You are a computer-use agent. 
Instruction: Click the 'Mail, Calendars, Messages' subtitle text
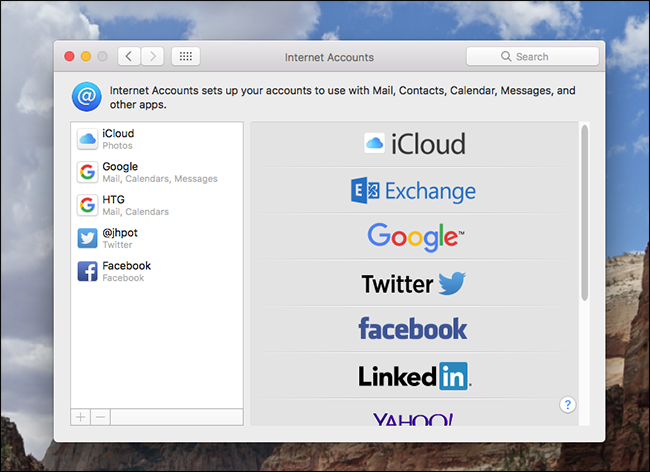(160, 179)
